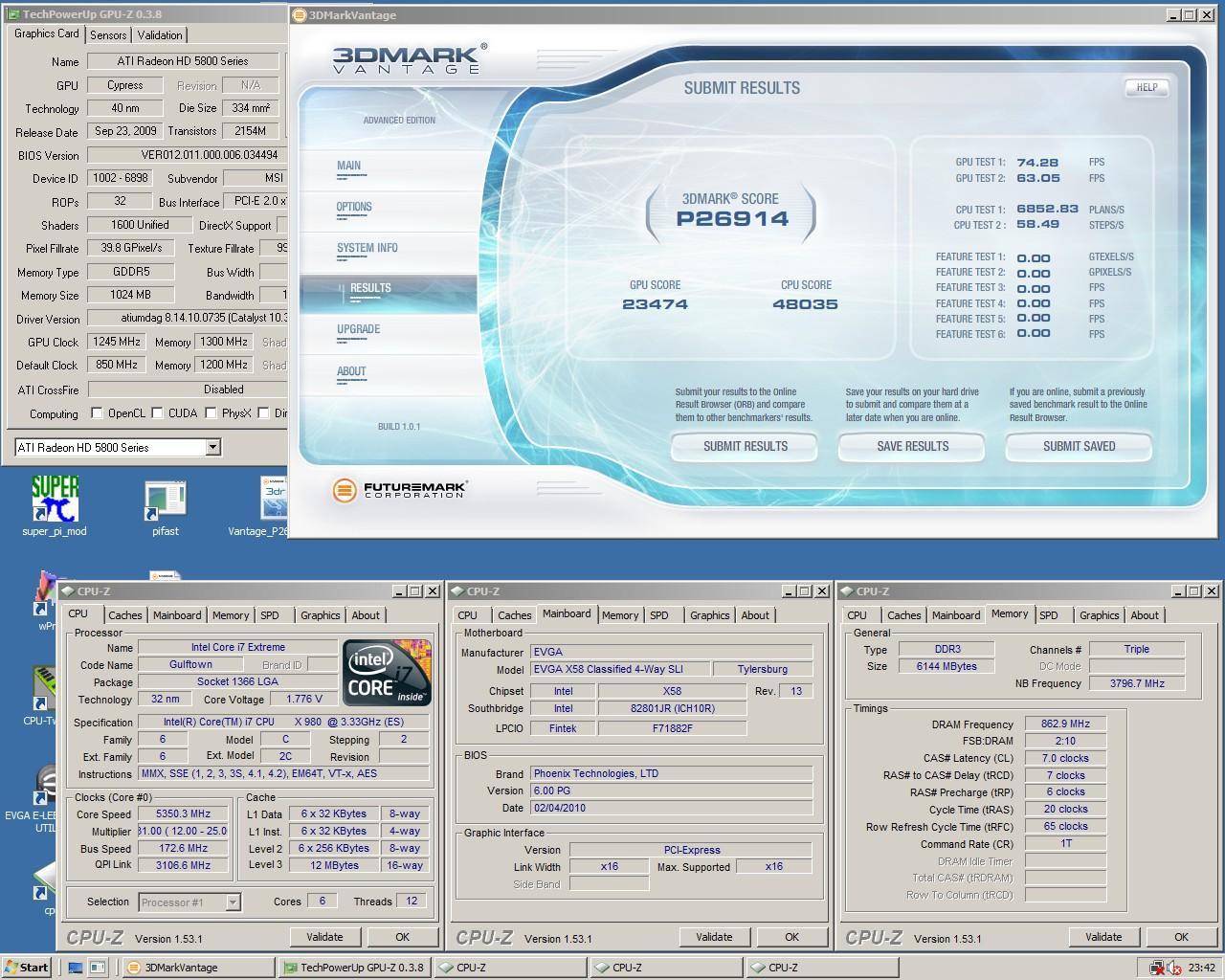Viewport: 1225px width, 980px height.
Task: Open the Main section in 3DMark Vantage
Action: [x=348, y=166]
